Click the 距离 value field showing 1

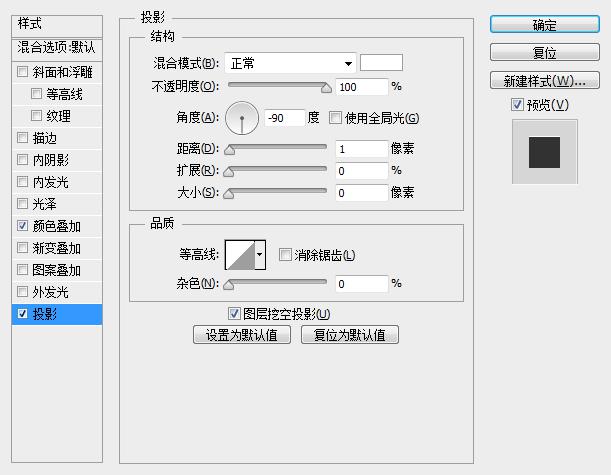[x=362, y=149]
